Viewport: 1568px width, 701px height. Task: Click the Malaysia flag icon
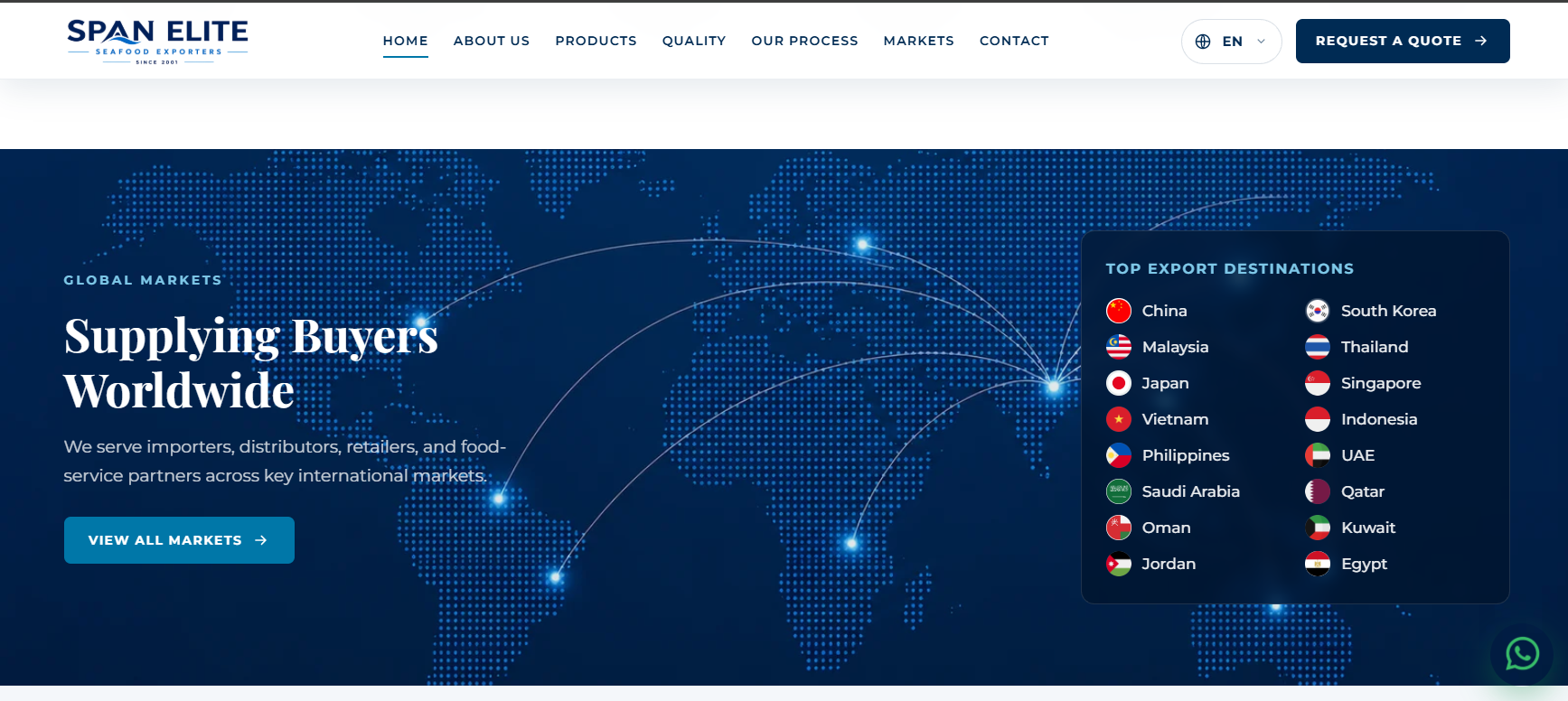1119,347
